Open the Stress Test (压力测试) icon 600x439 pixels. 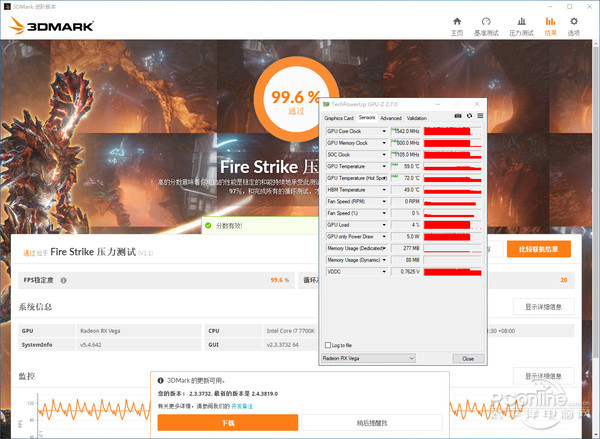pos(519,25)
